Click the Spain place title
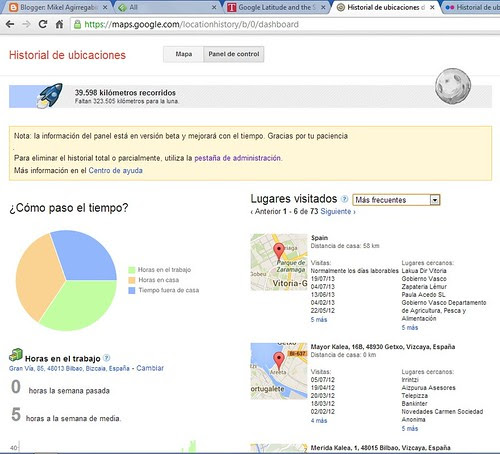Screen dimensions: 500x454 [319, 238]
